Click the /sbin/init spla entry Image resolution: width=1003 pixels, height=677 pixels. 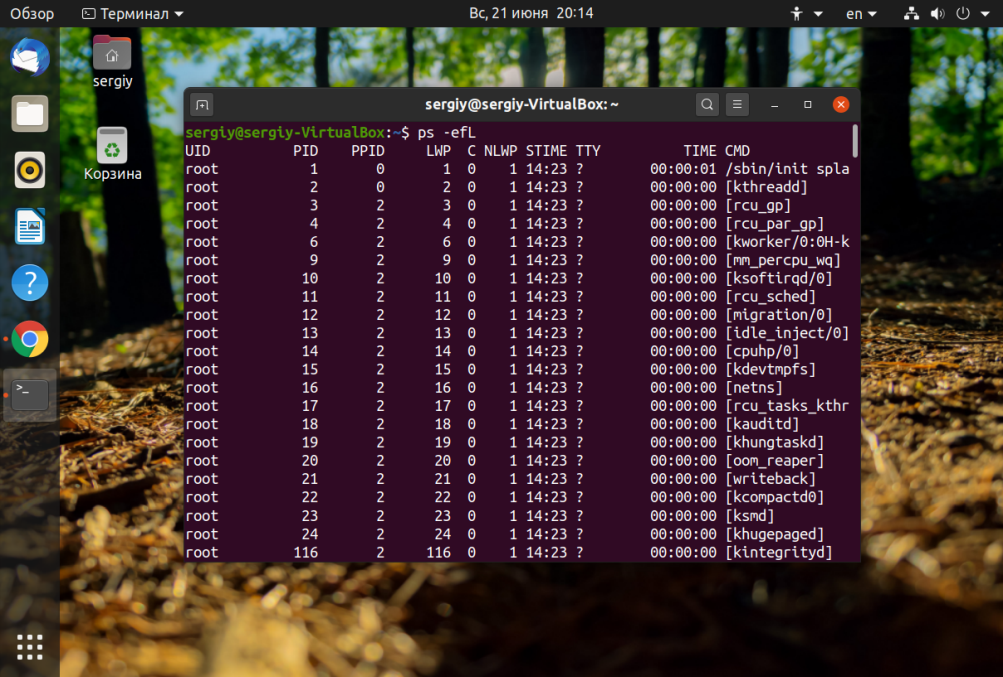point(787,169)
